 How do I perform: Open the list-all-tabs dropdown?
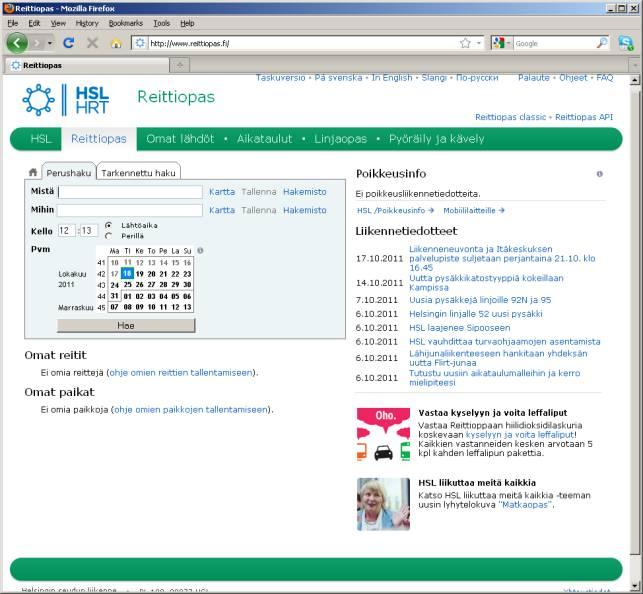(x=635, y=65)
